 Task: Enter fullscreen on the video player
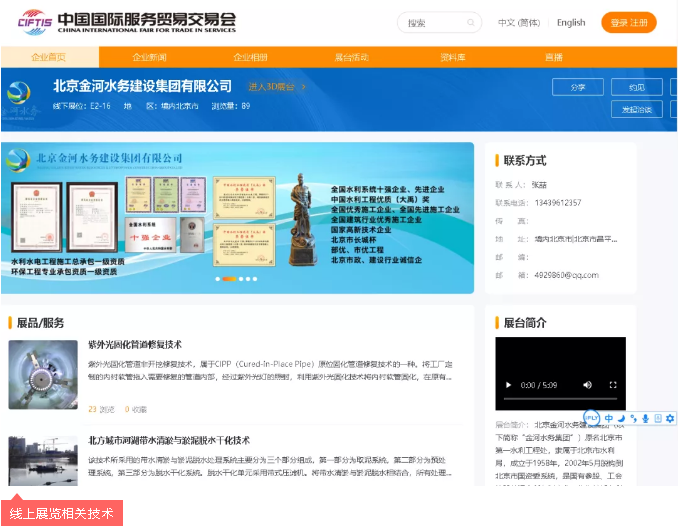613,385
